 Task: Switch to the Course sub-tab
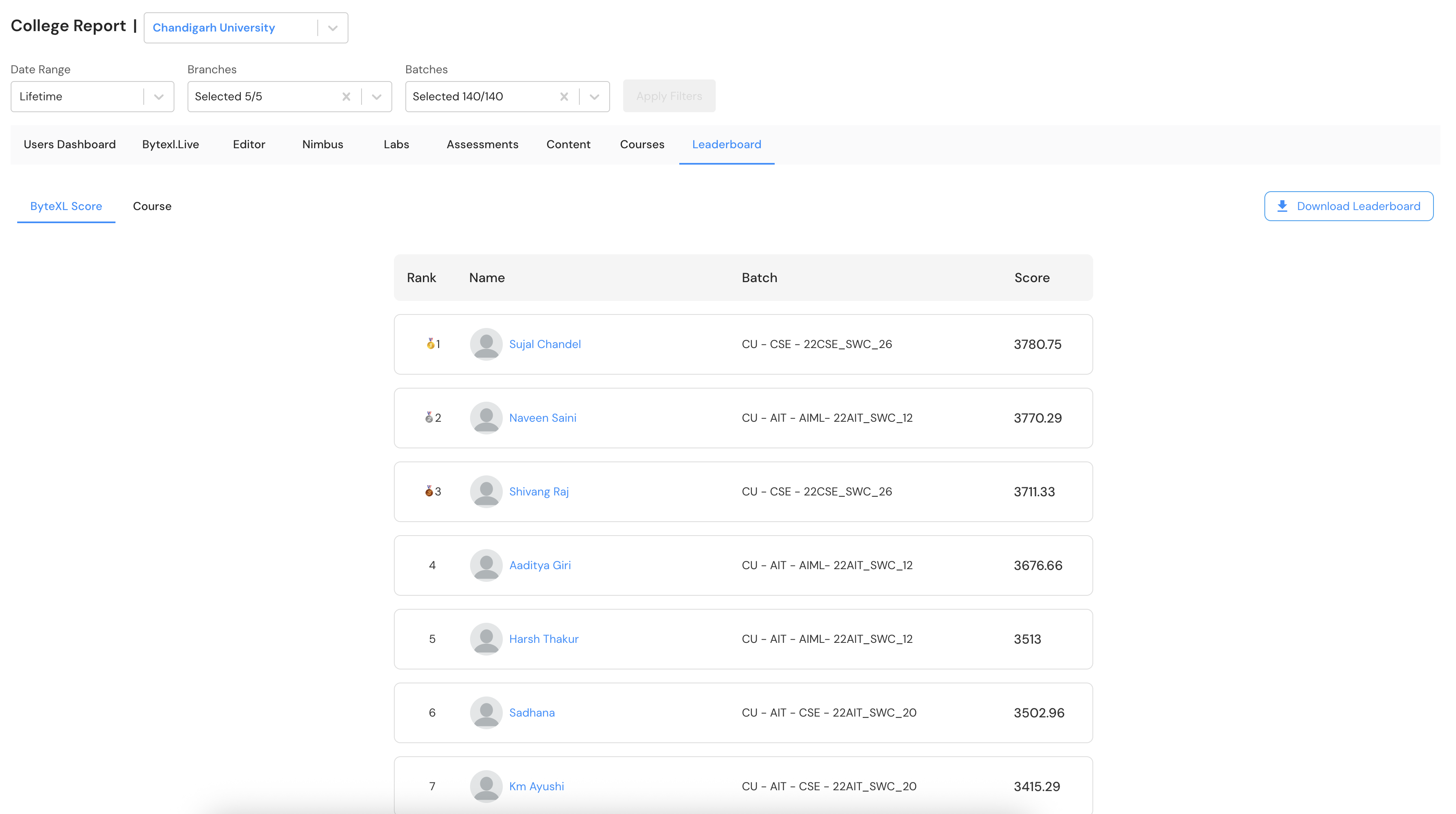tap(152, 206)
